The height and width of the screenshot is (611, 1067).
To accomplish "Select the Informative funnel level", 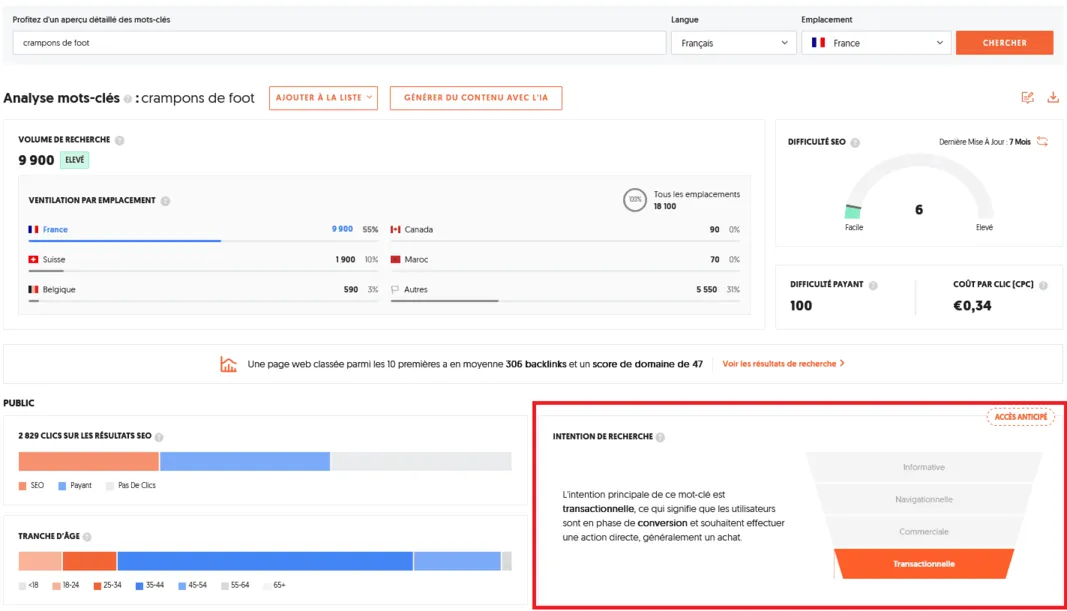I will [x=923, y=467].
